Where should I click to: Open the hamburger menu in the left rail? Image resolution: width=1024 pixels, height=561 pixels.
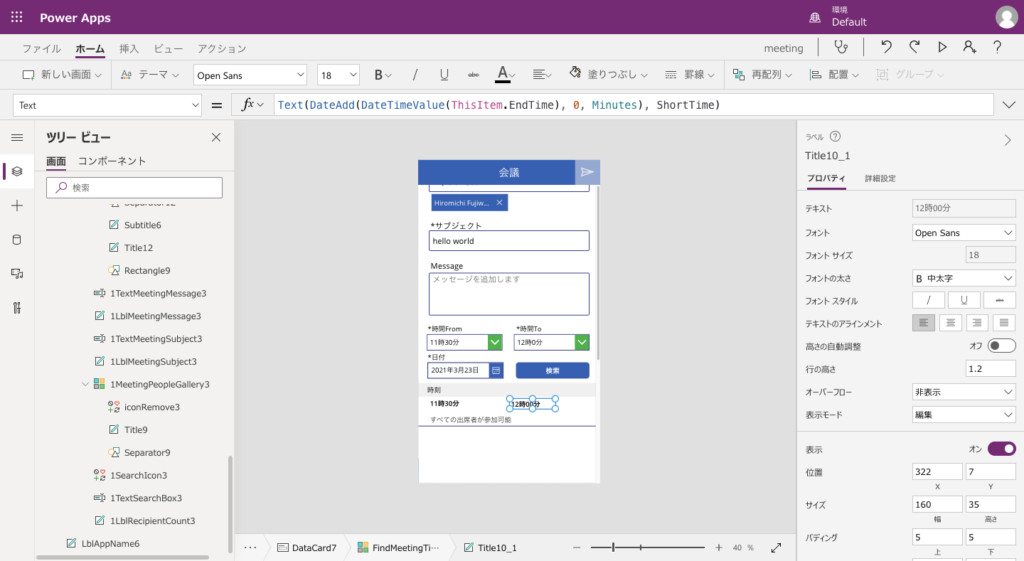pos(17,137)
